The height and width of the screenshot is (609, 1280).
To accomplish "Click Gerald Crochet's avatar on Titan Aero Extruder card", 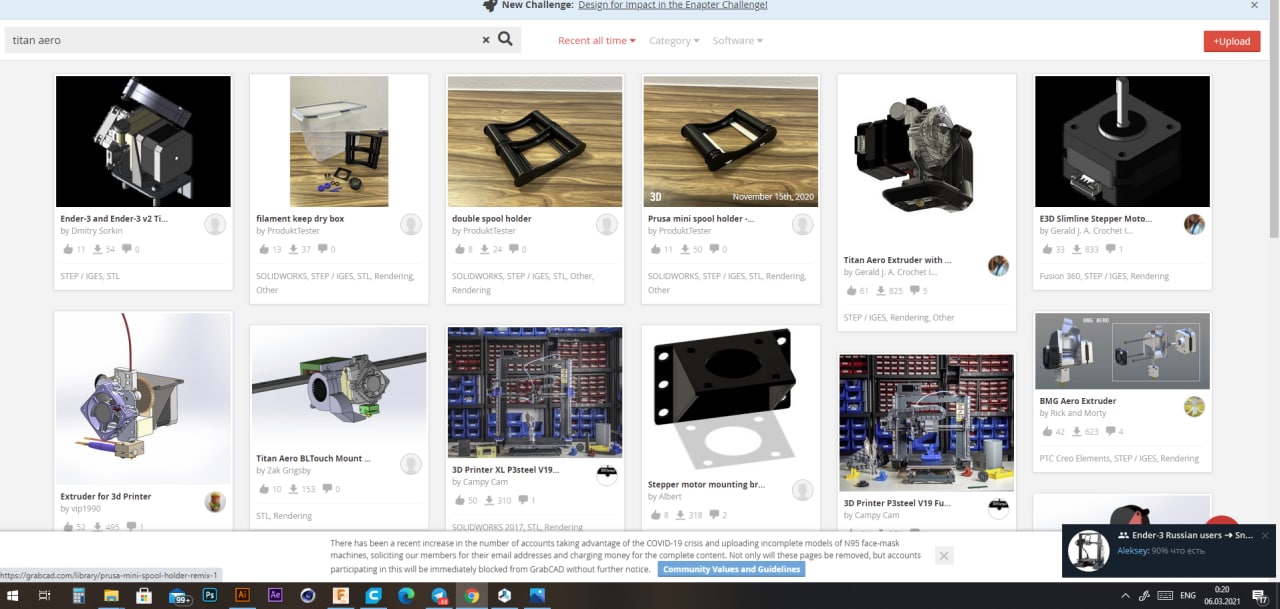I will (998, 265).
